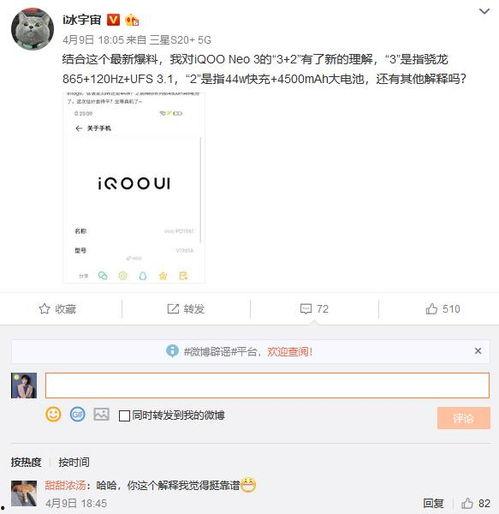The width and height of the screenshot is (499, 514).
Task: Favorite the post with 收藏 star
Action: [x=57, y=309]
